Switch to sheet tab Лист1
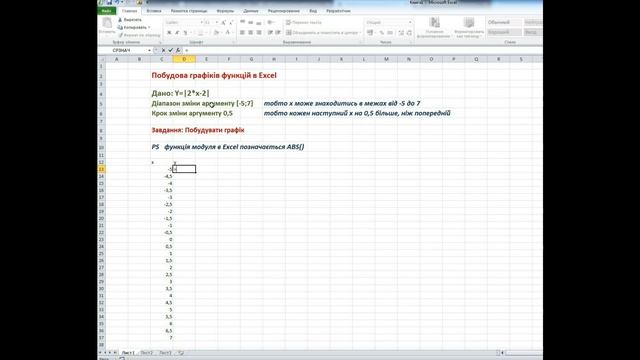Viewport: 640px width, 360px height. pos(128,353)
